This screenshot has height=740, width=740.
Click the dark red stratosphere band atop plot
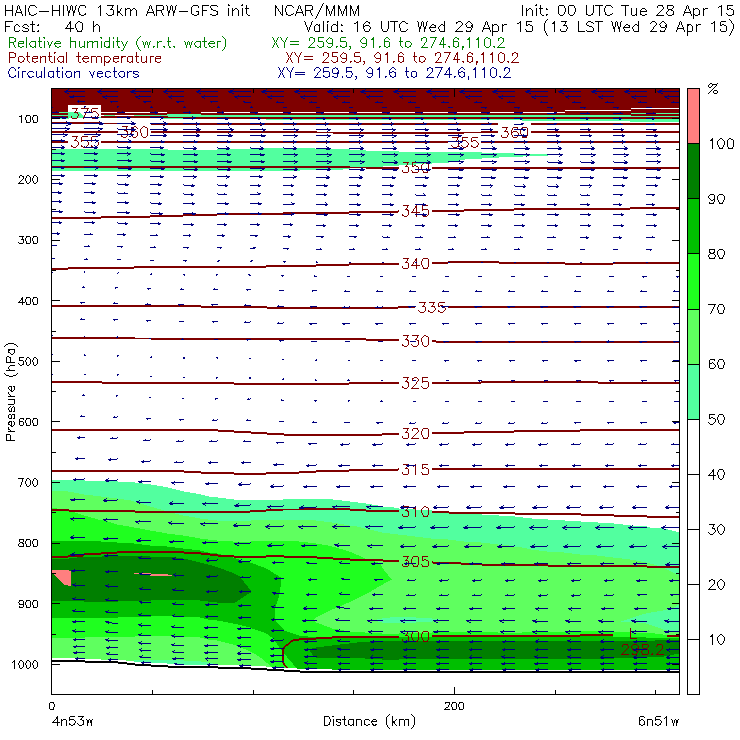click(365, 100)
